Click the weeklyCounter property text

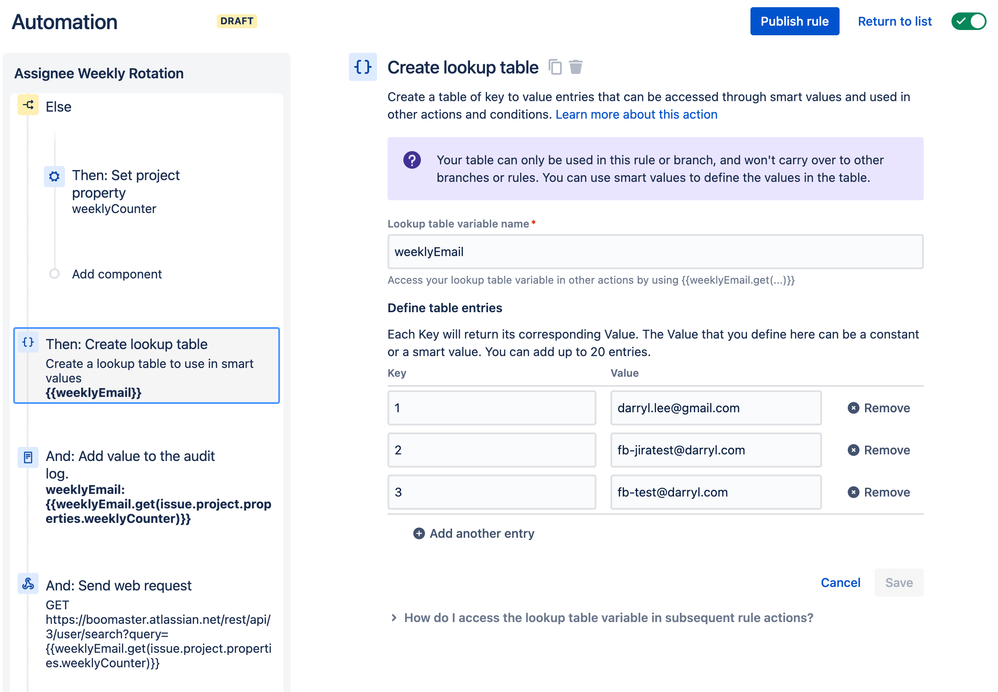[x=114, y=209]
